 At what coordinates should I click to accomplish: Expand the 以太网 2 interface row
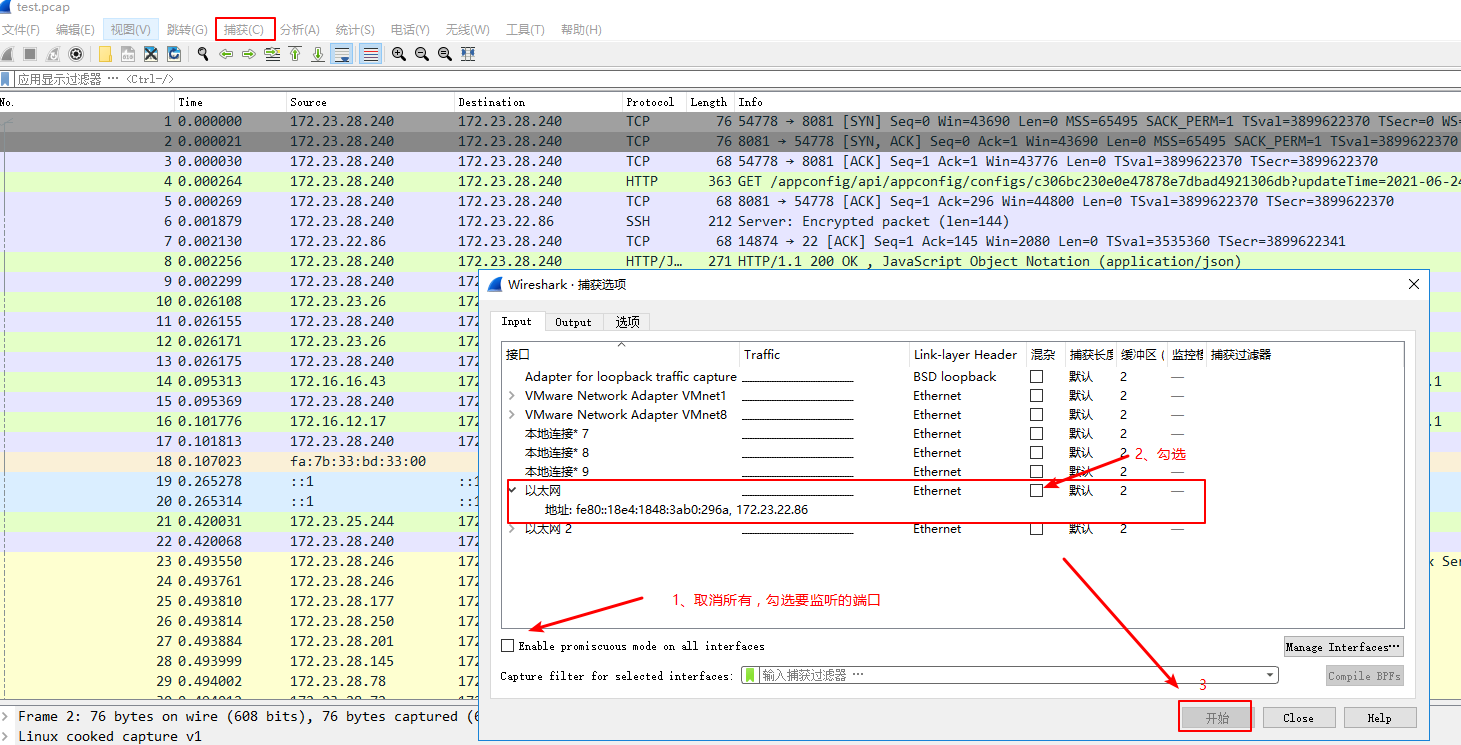pos(512,529)
